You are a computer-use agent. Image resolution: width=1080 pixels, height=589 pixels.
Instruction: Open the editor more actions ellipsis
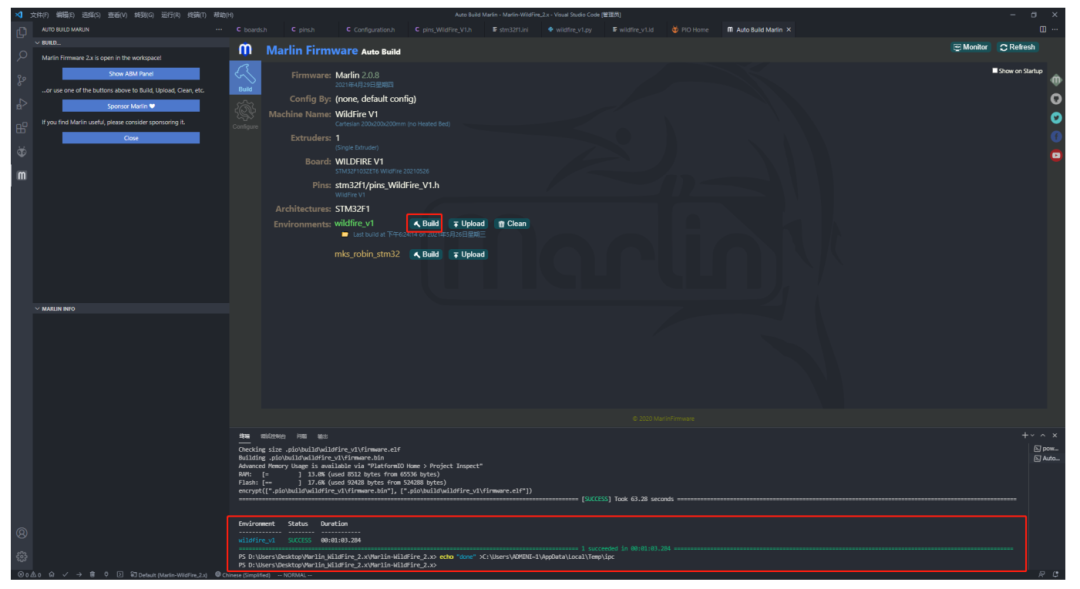click(x=1055, y=30)
